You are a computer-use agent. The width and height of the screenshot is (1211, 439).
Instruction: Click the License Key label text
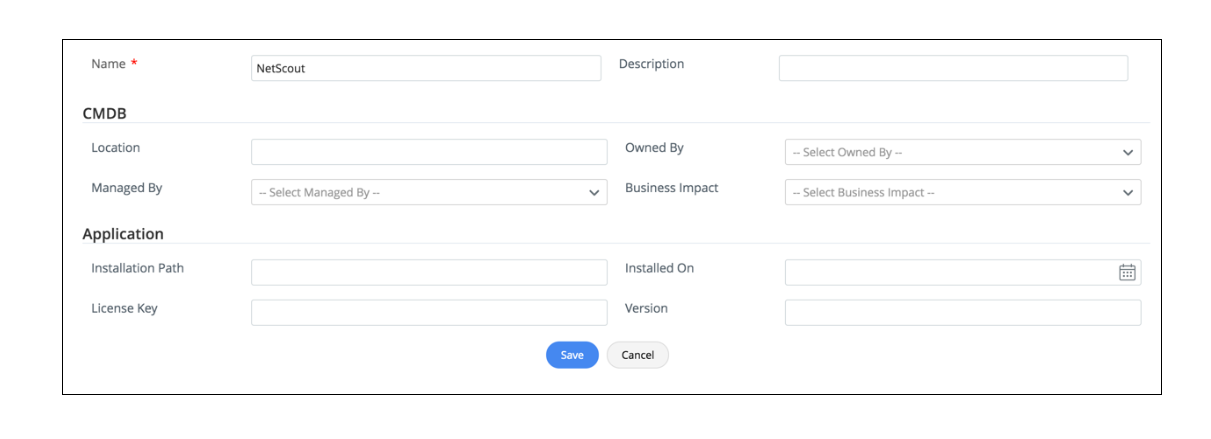124,308
